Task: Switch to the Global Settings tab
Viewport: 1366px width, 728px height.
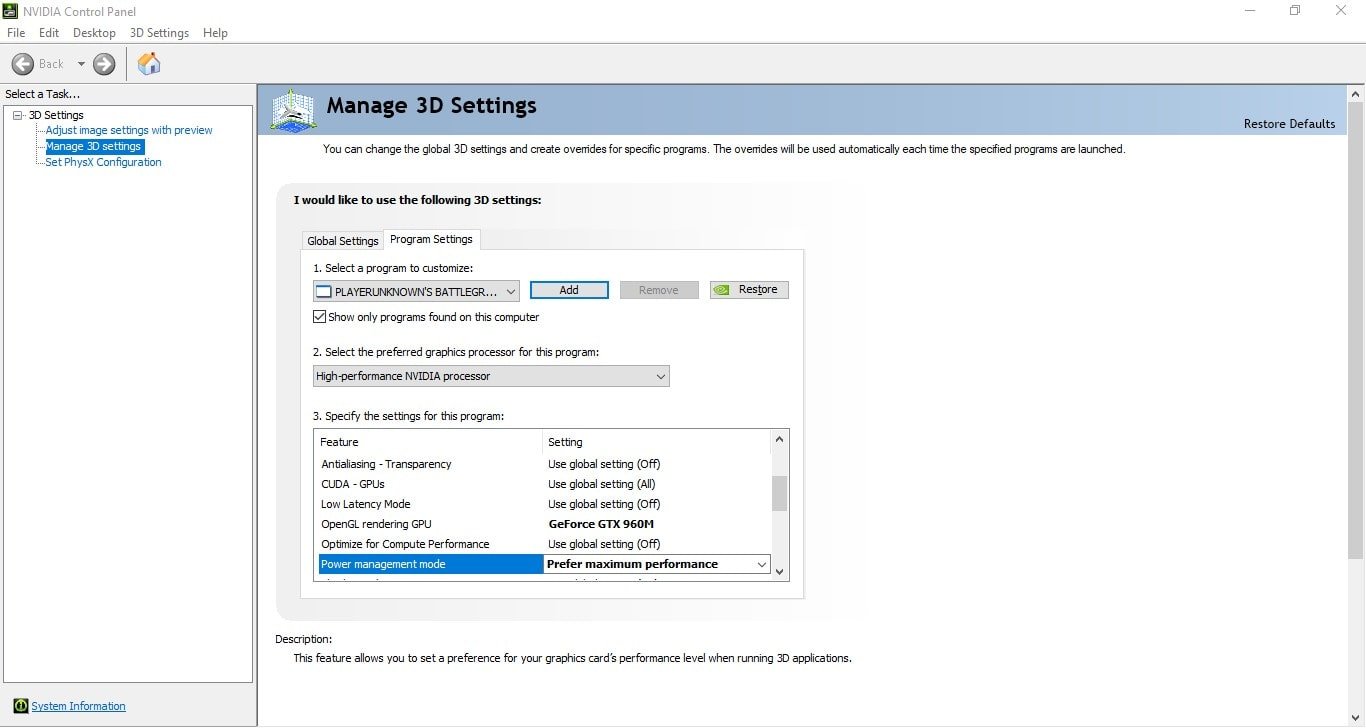Action: click(342, 241)
